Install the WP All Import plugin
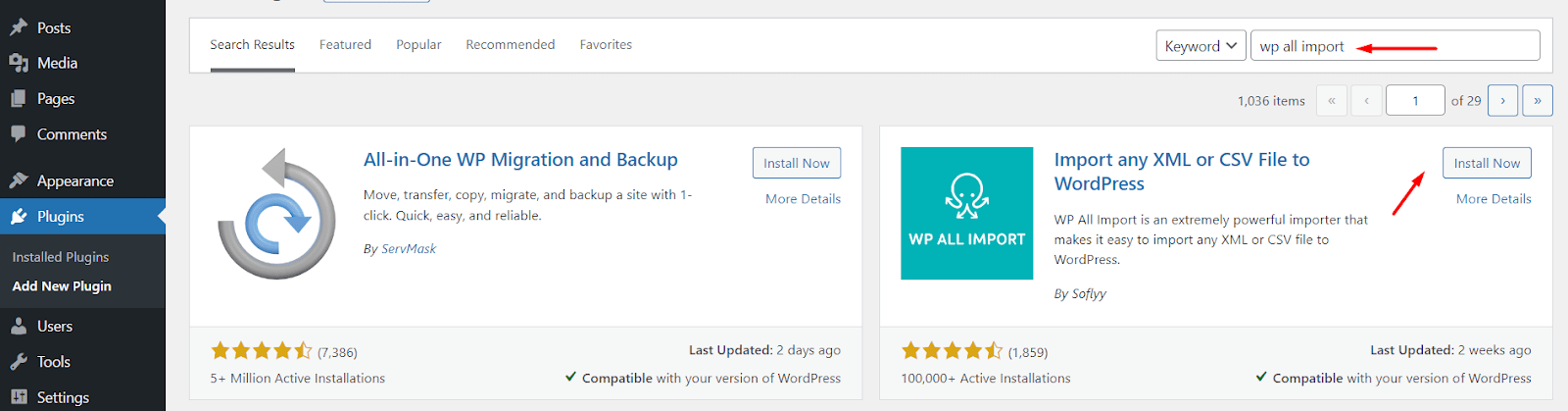Screen dimensions: 1568x411 [x=1486, y=163]
